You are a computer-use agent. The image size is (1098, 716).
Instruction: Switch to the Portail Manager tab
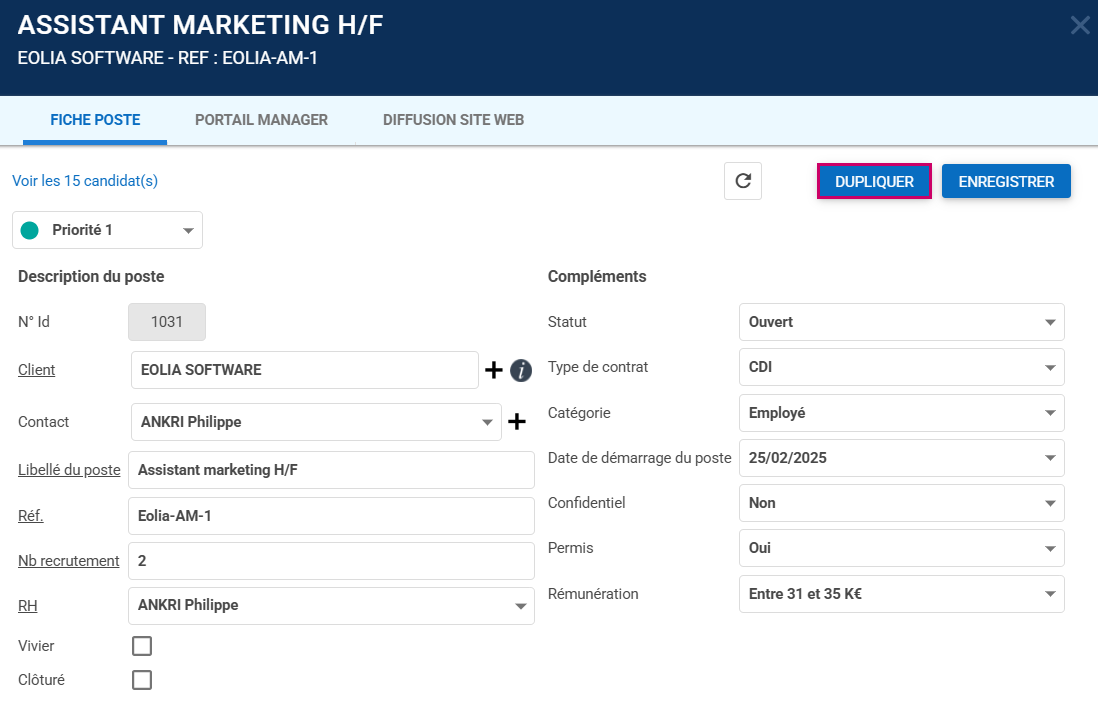(x=261, y=120)
